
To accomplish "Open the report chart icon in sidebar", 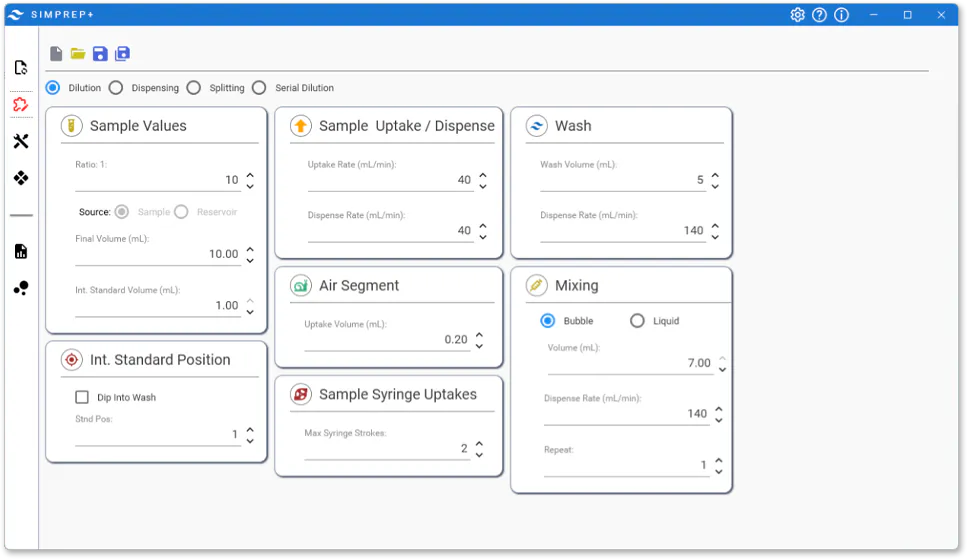I will click(x=21, y=251).
